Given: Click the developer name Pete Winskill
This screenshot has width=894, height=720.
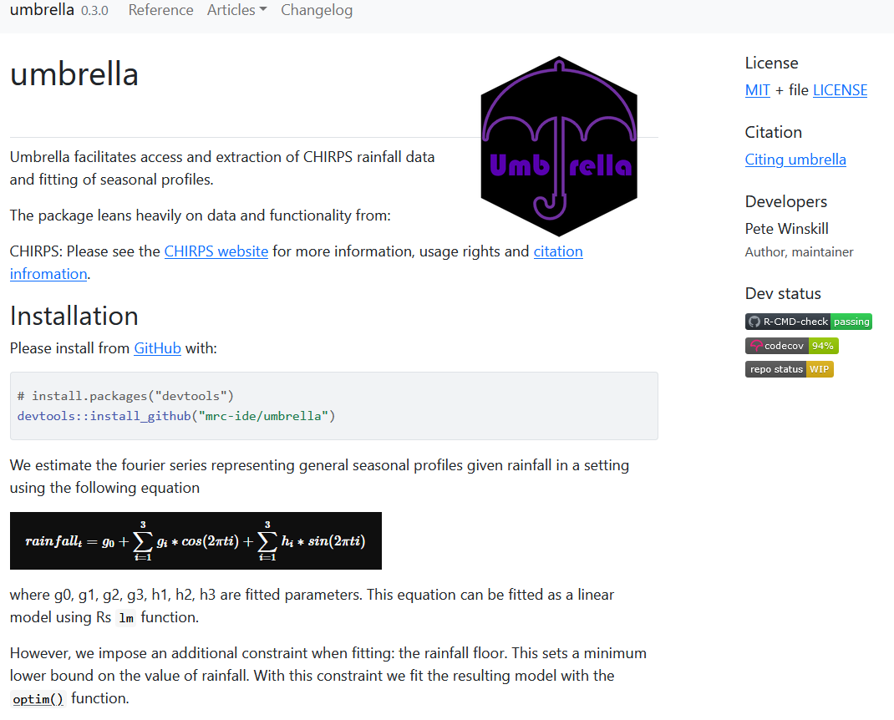Looking at the screenshot, I should tap(786, 229).
